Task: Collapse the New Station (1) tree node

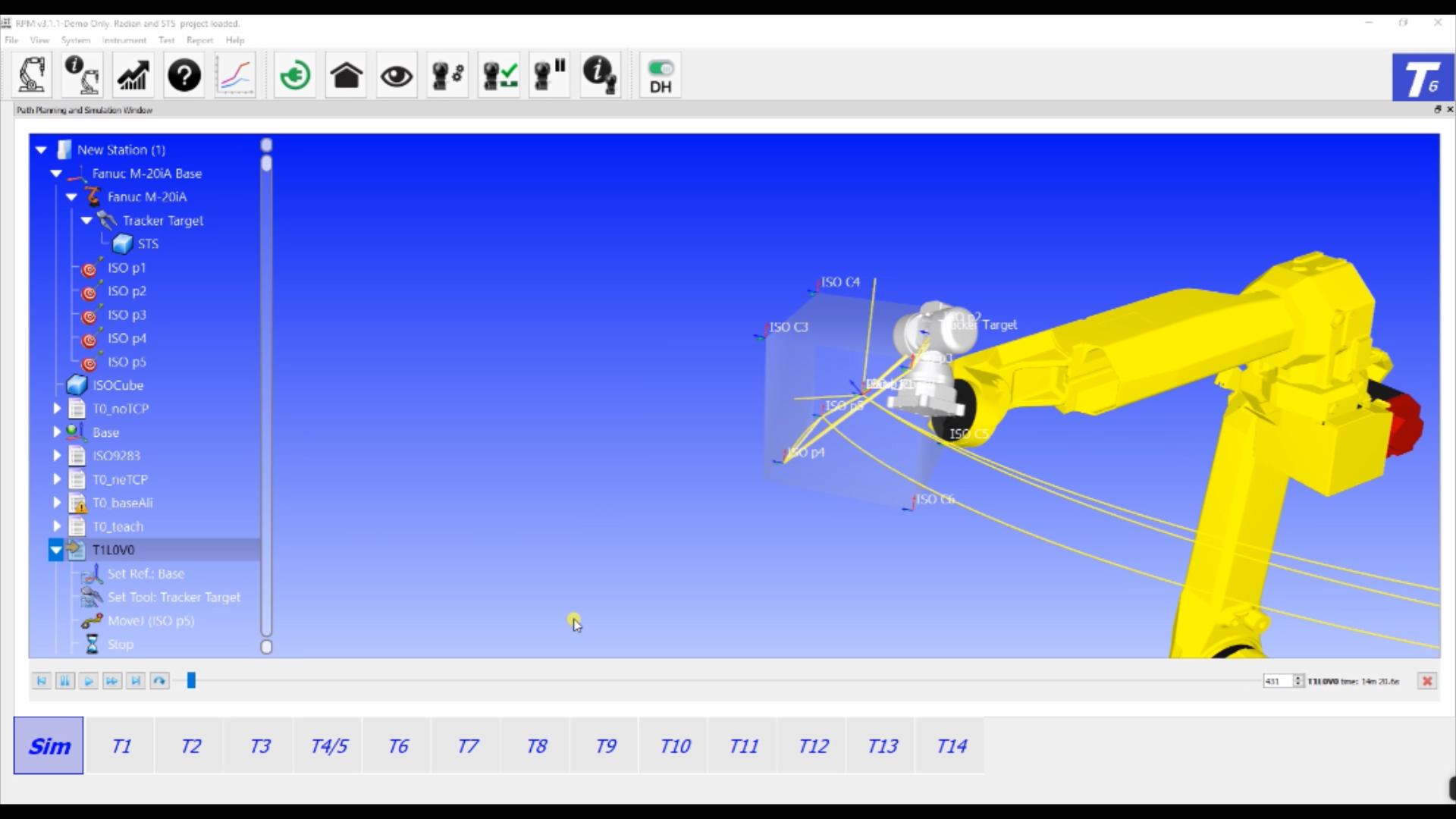Action: click(42, 150)
